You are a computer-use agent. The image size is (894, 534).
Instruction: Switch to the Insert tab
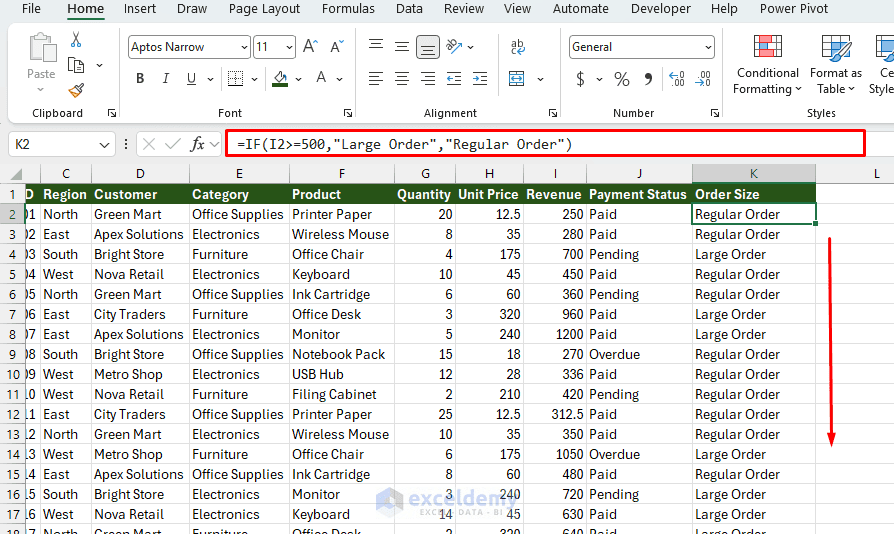point(140,9)
